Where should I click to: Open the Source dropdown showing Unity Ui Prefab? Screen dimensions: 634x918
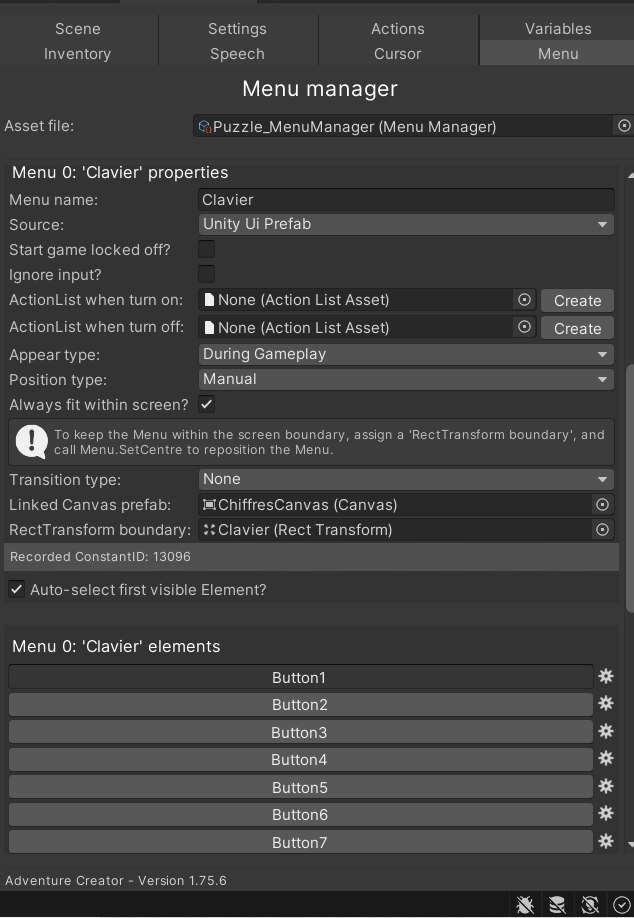[406, 224]
